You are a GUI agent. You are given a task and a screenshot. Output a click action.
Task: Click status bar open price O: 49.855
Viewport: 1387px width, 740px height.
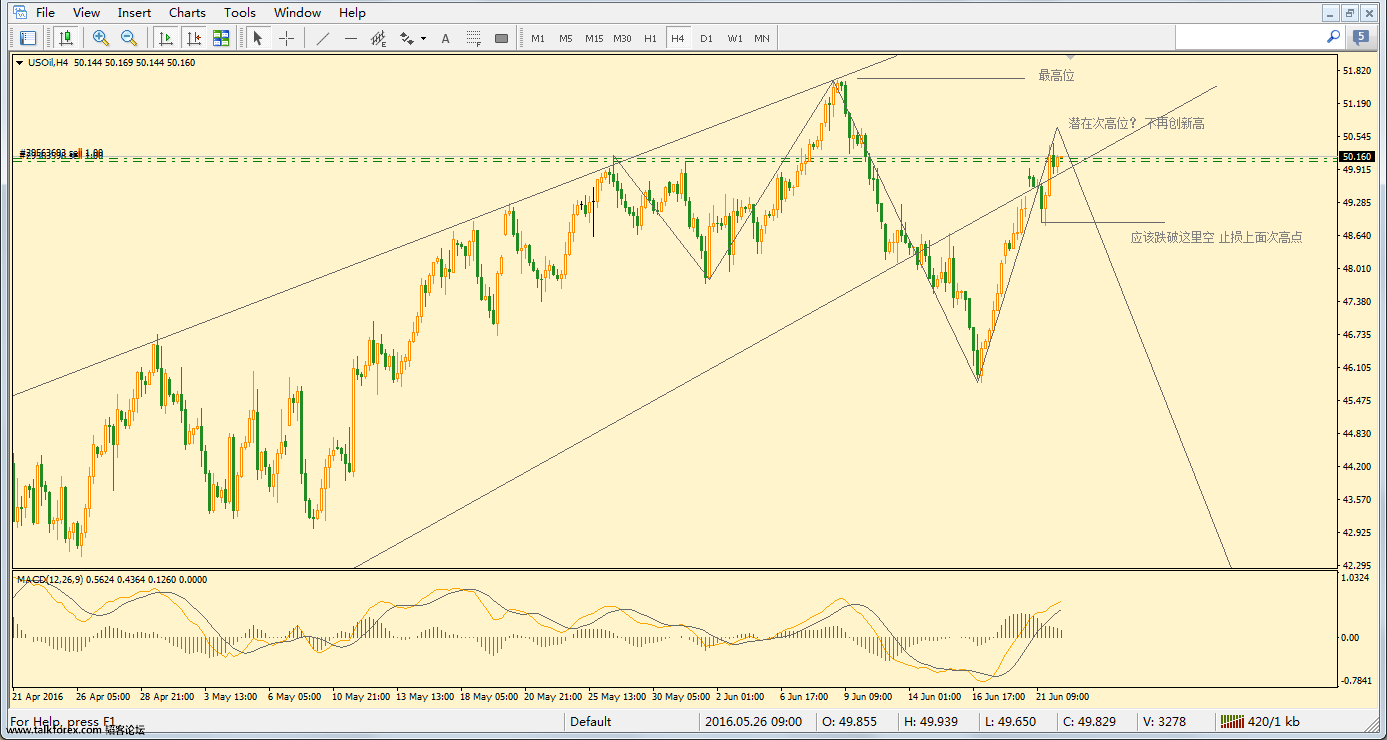(x=849, y=722)
